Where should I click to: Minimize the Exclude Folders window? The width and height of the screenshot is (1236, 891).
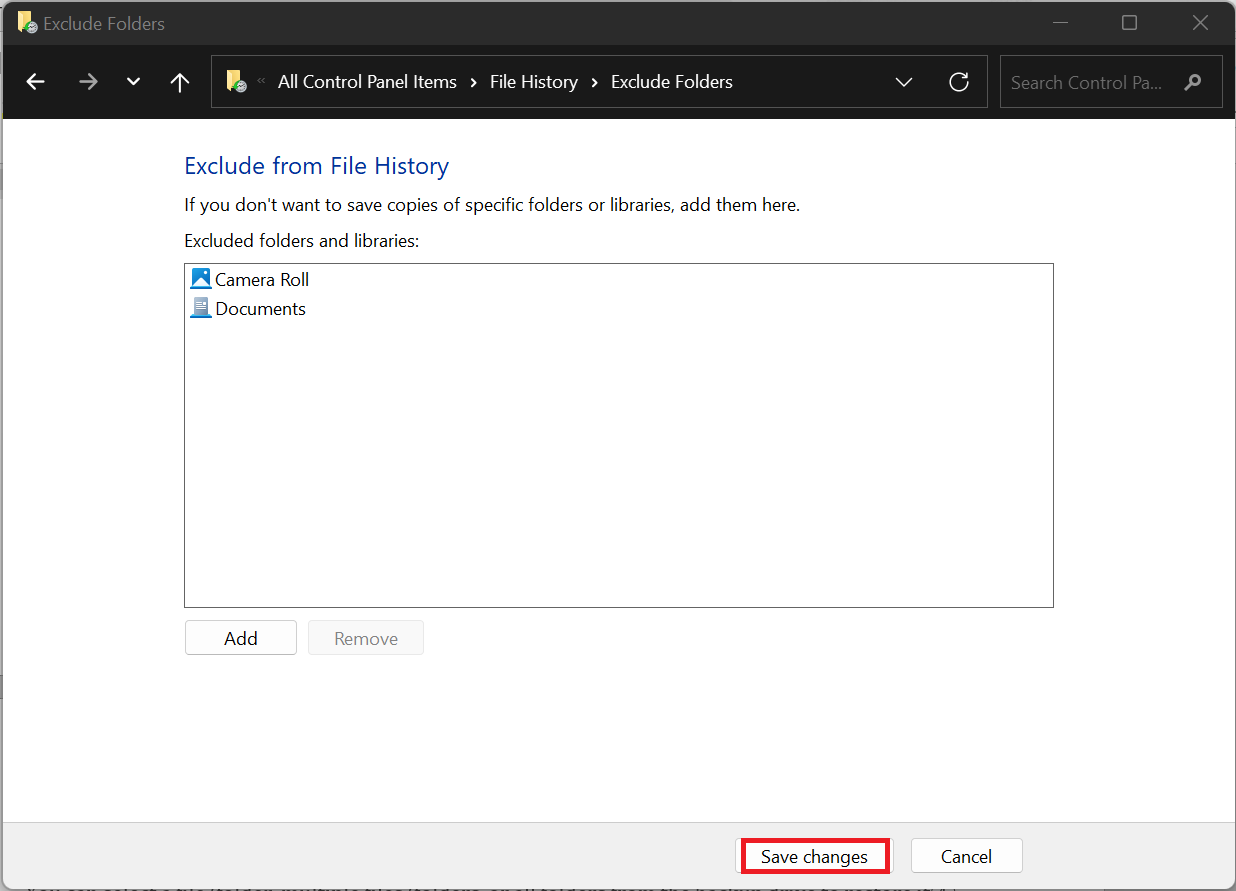(1061, 22)
